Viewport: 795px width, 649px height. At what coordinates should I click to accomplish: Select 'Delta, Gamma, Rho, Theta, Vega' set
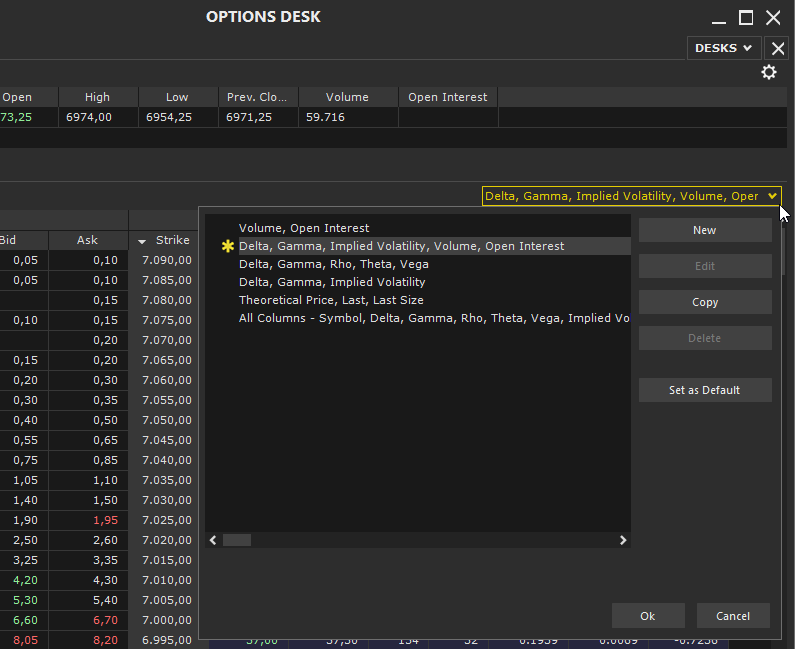[333, 264]
